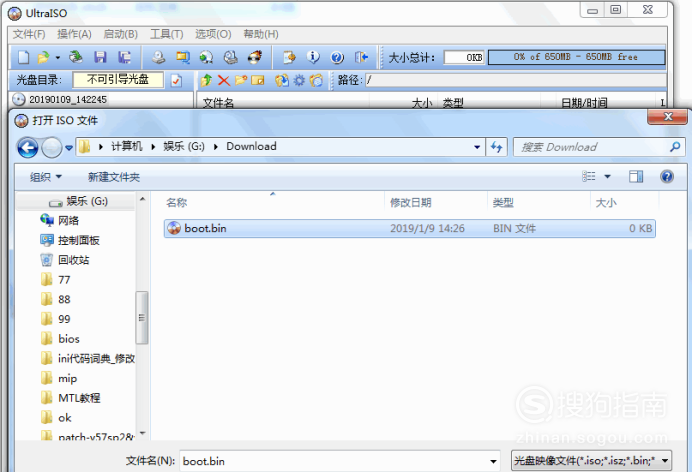The width and height of the screenshot is (692, 472).
Task: Click the 不可引导光盘 disc type box
Action: pyautogui.click(x=118, y=80)
